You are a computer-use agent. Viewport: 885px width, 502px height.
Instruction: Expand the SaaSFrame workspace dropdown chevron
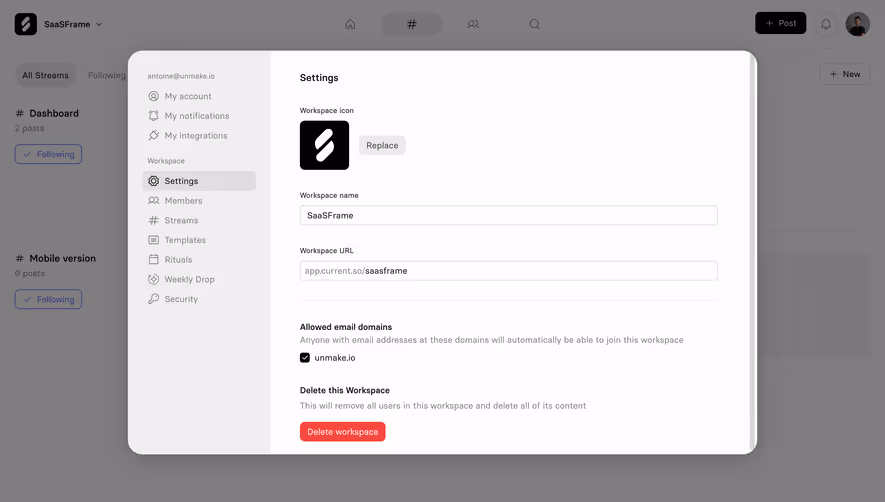[x=99, y=24]
